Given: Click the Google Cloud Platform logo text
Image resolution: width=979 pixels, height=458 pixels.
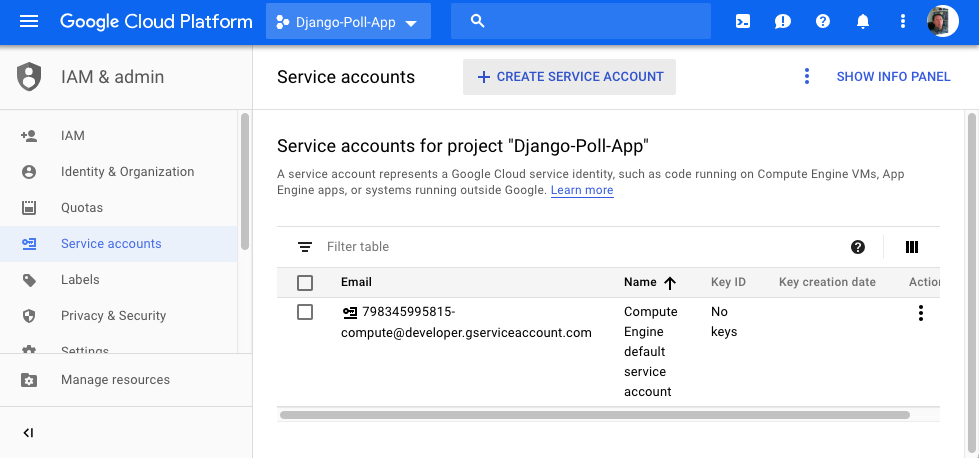Looking at the screenshot, I should coord(156,22).
